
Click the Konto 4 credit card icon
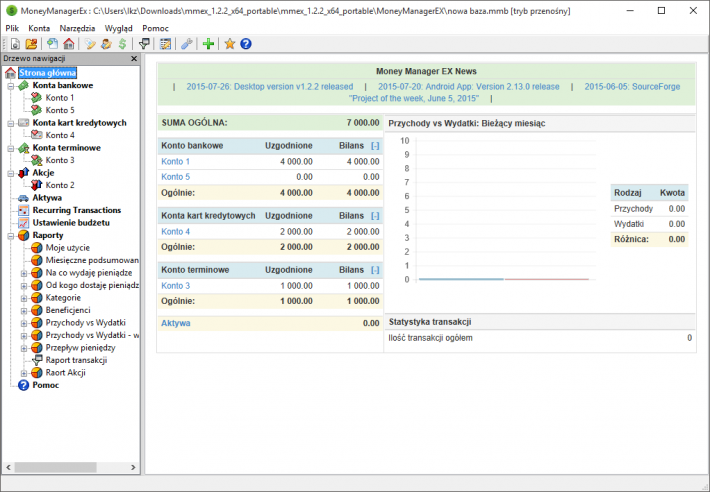(37, 135)
